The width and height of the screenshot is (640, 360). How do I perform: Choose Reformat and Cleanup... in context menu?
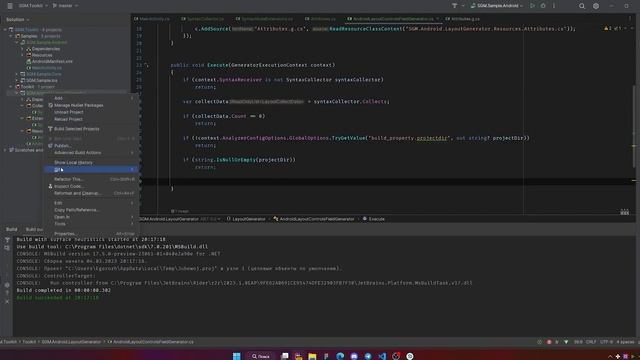point(91,193)
